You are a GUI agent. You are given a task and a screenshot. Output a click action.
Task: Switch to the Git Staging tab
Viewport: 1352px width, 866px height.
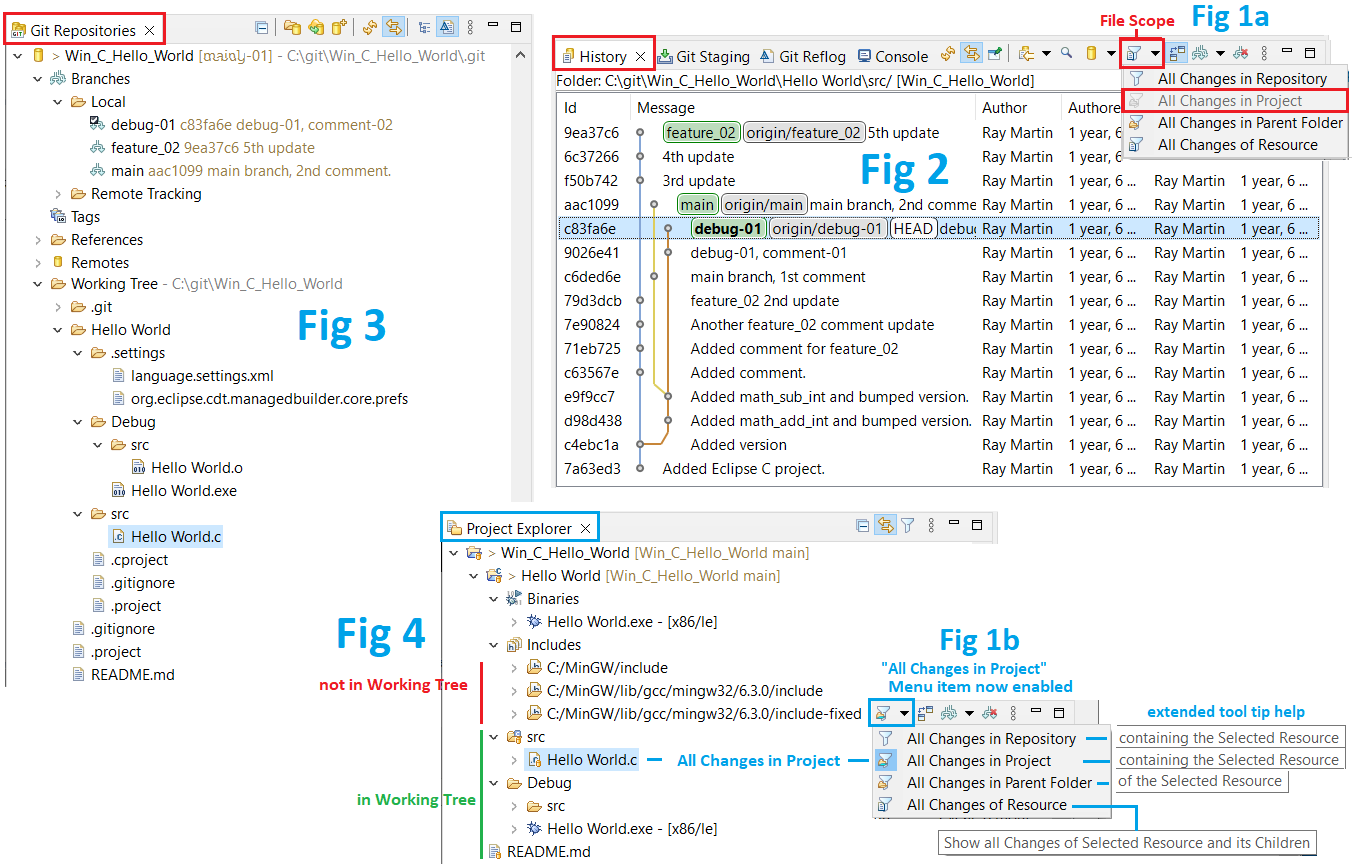pos(705,57)
